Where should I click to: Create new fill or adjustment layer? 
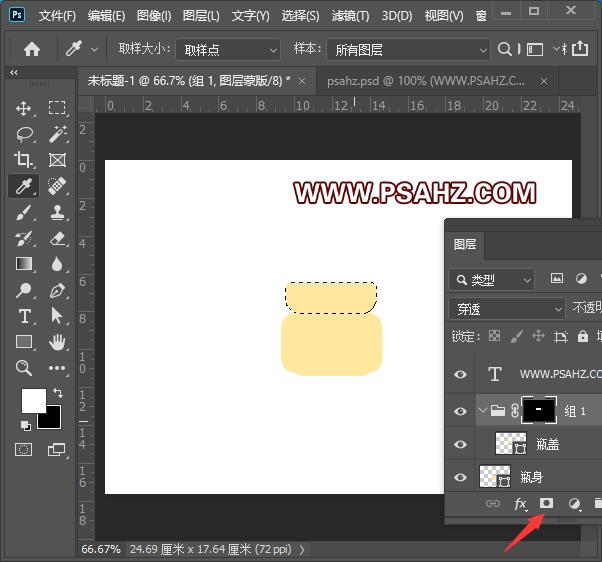(574, 504)
